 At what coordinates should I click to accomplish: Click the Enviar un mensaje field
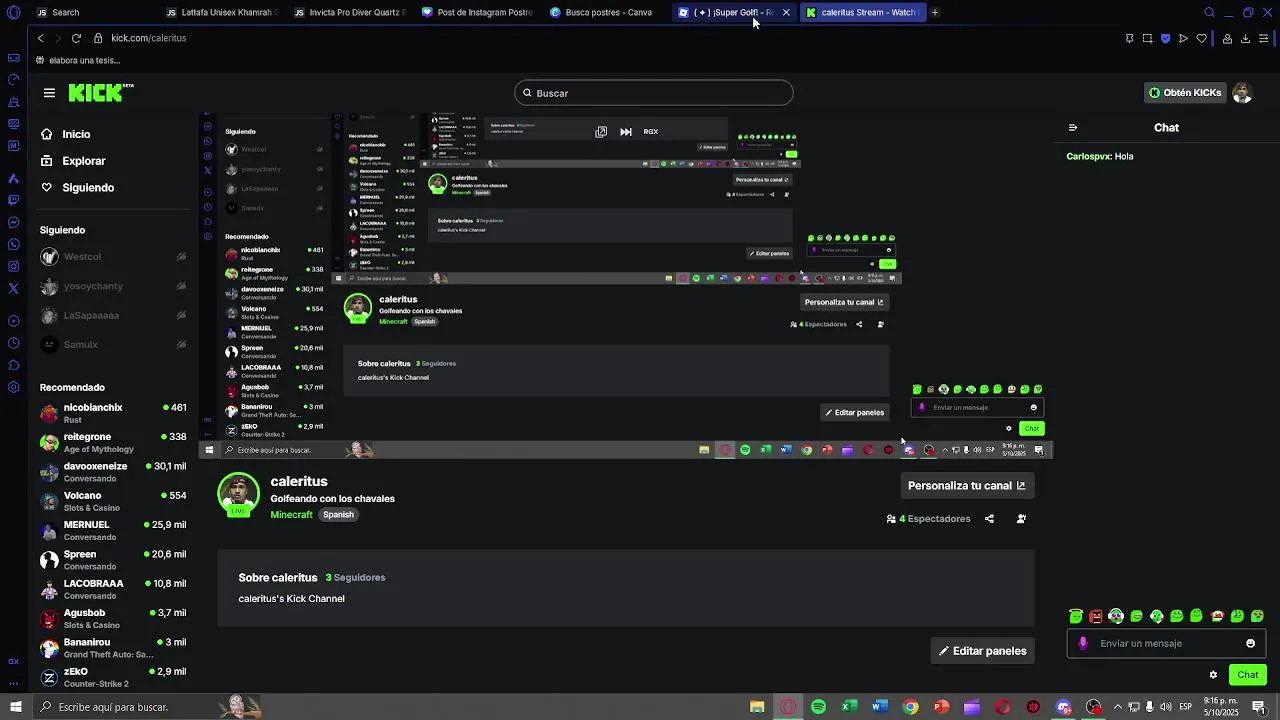click(x=1168, y=644)
